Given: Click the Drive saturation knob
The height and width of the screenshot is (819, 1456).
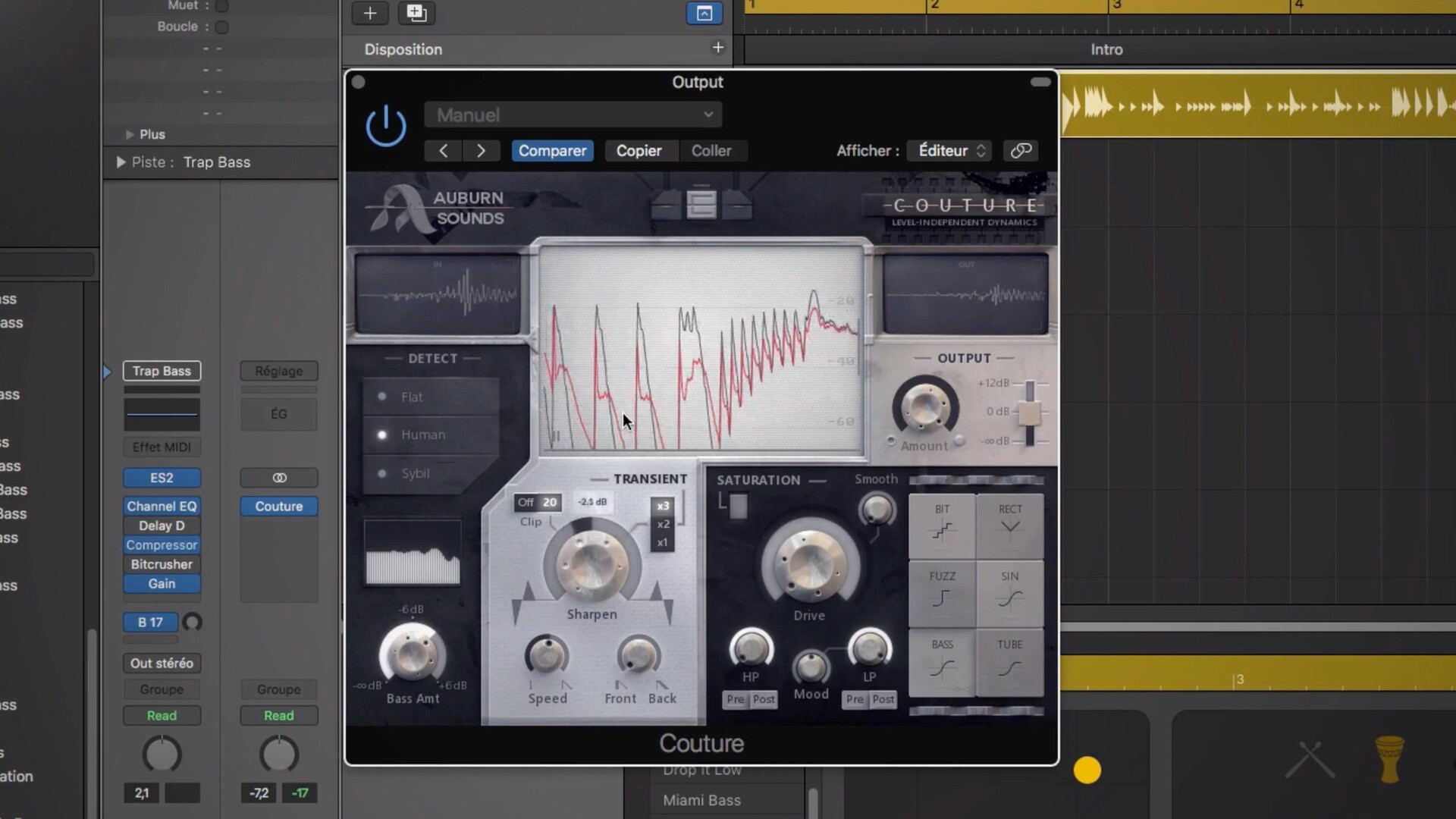Looking at the screenshot, I should 810,565.
